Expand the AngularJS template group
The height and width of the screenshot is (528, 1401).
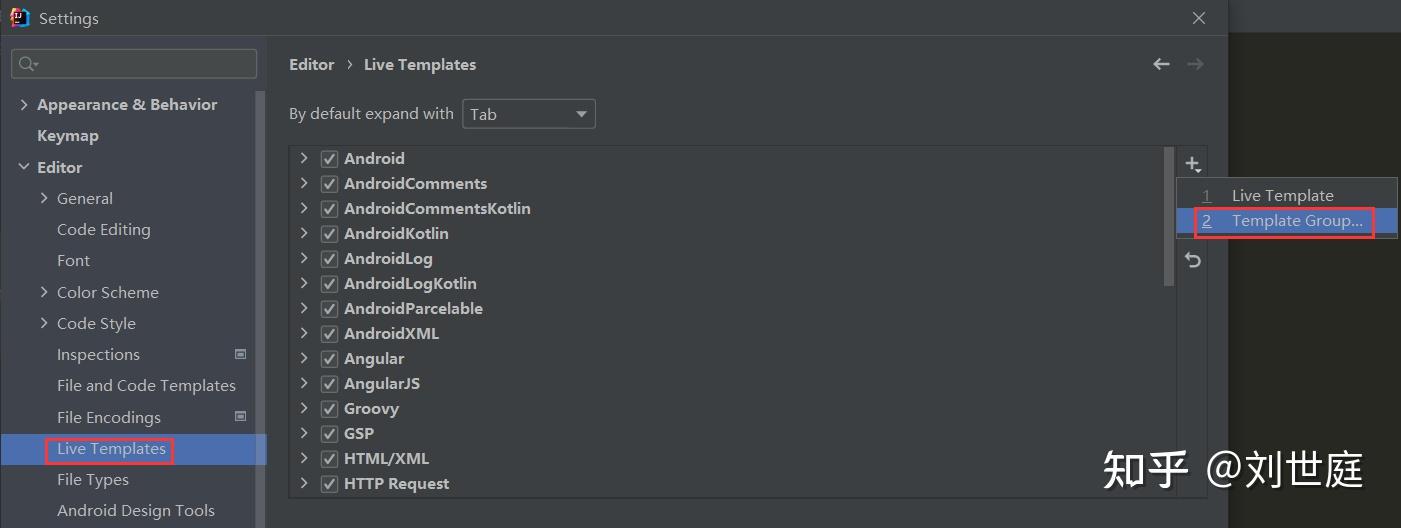pyautogui.click(x=304, y=384)
